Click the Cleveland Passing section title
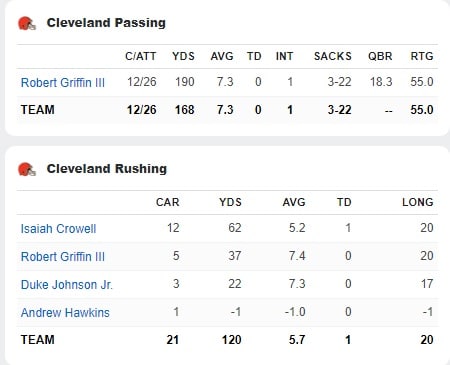Image resolution: width=450 pixels, height=365 pixels. (106, 23)
